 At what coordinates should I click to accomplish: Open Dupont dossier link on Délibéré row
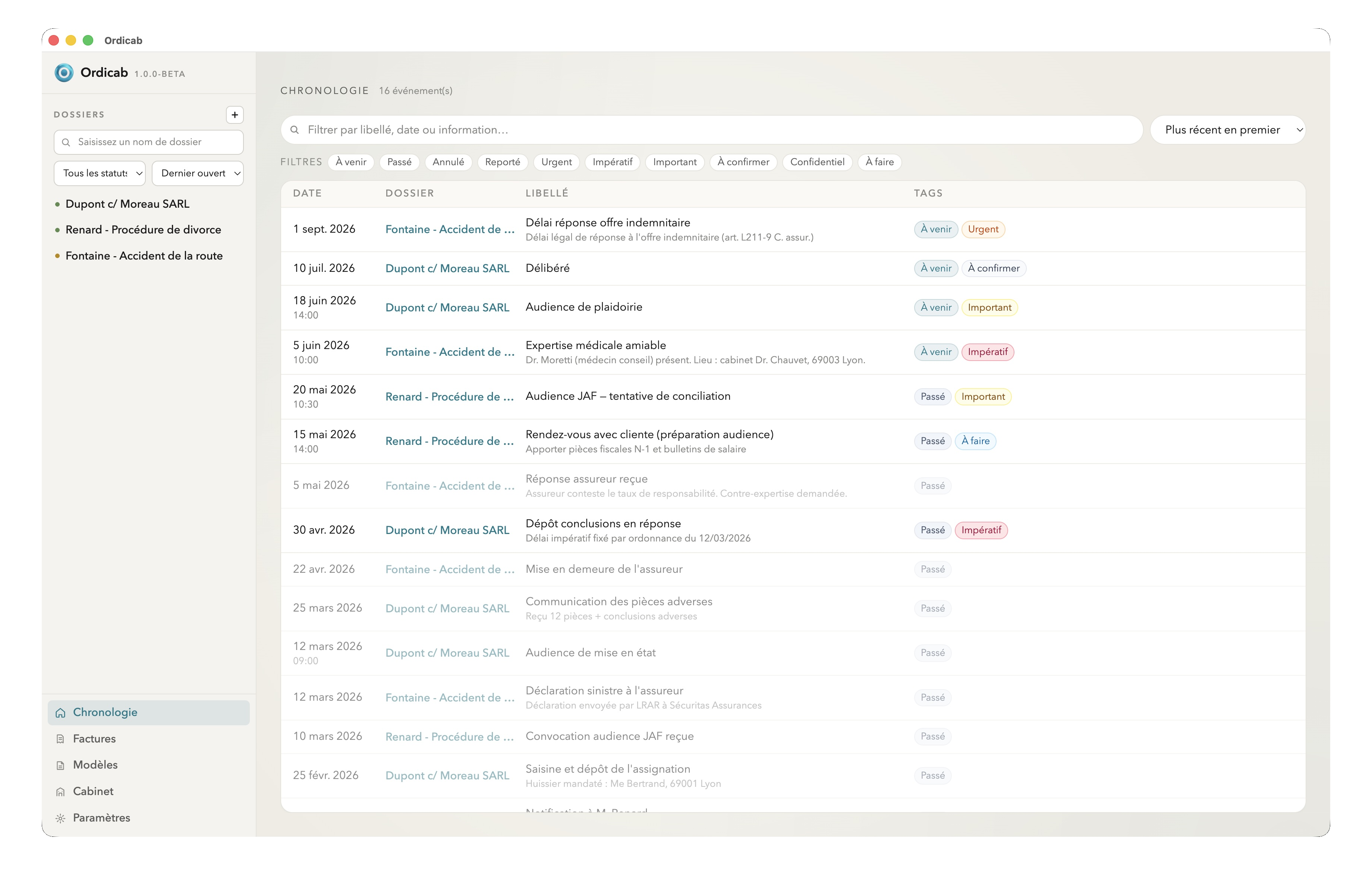click(447, 269)
